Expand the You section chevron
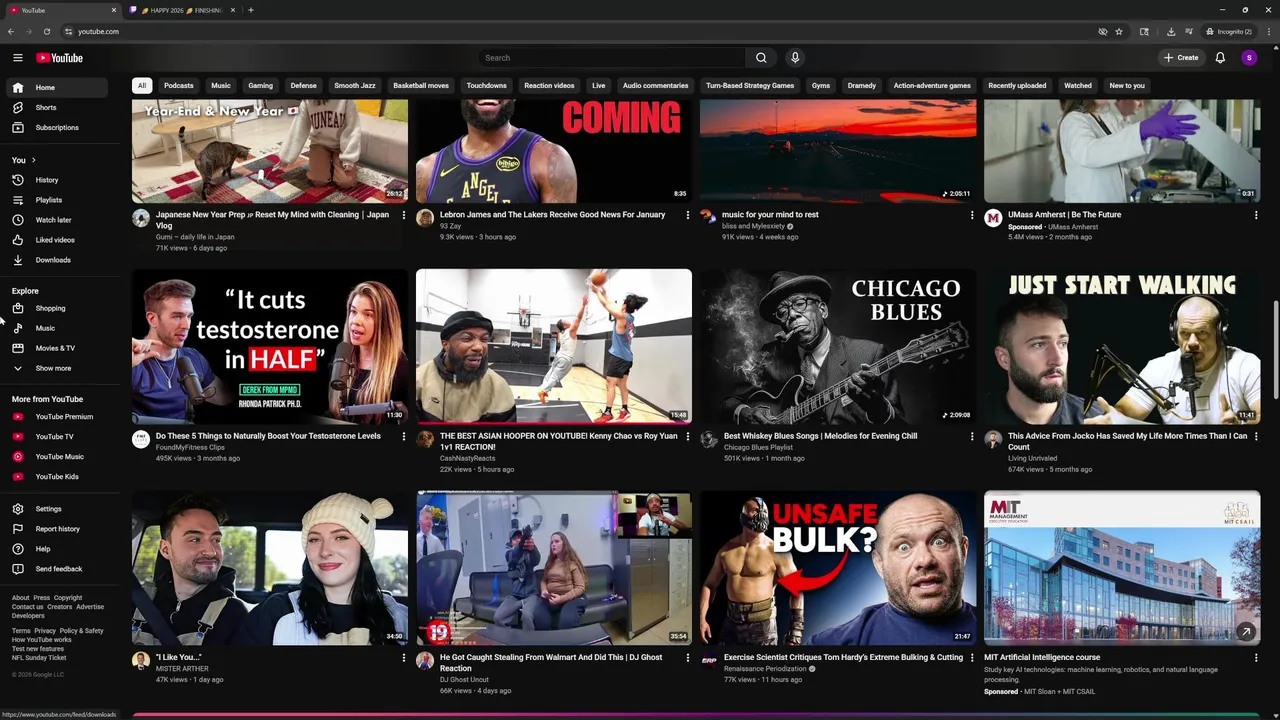Image resolution: width=1280 pixels, height=720 pixels. pyautogui.click(x=33, y=160)
